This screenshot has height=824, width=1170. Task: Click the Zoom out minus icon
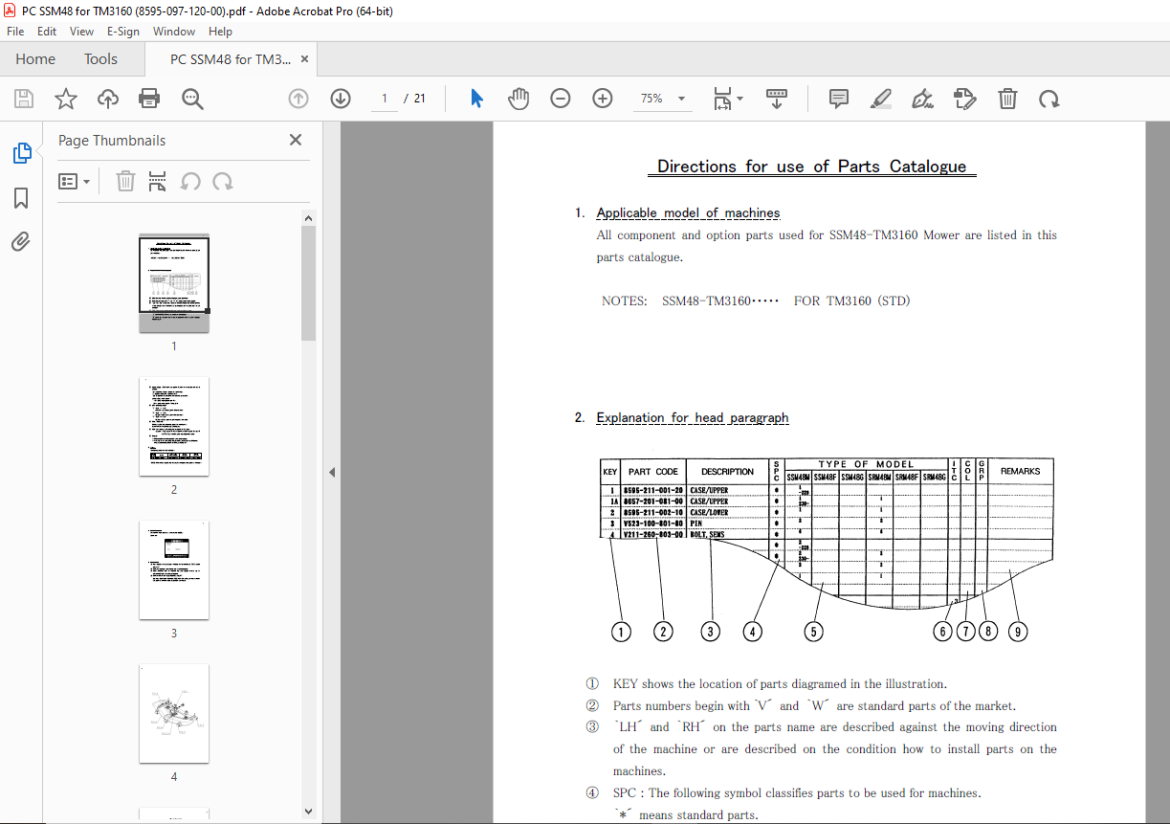click(x=560, y=99)
